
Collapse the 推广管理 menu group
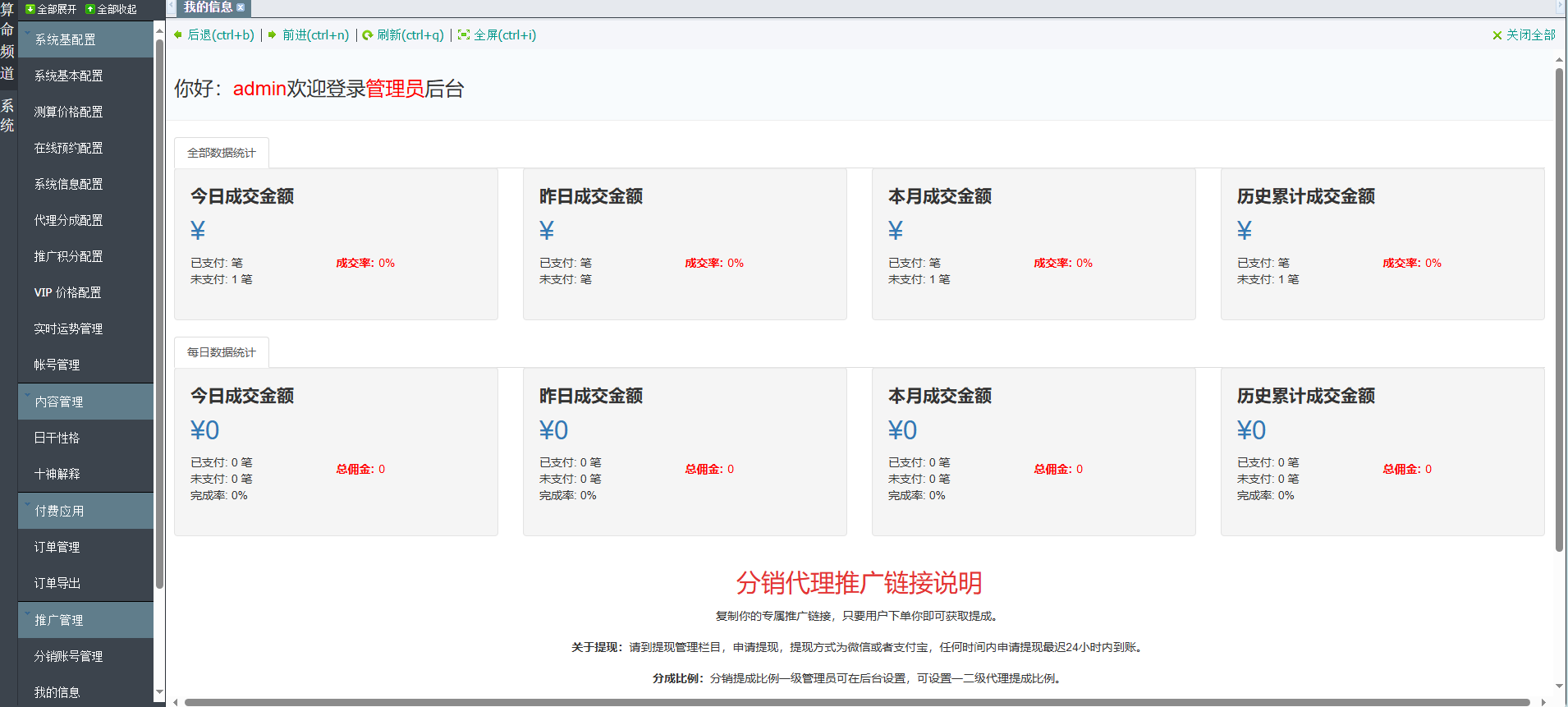pyautogui.click(x=85, y=620)
